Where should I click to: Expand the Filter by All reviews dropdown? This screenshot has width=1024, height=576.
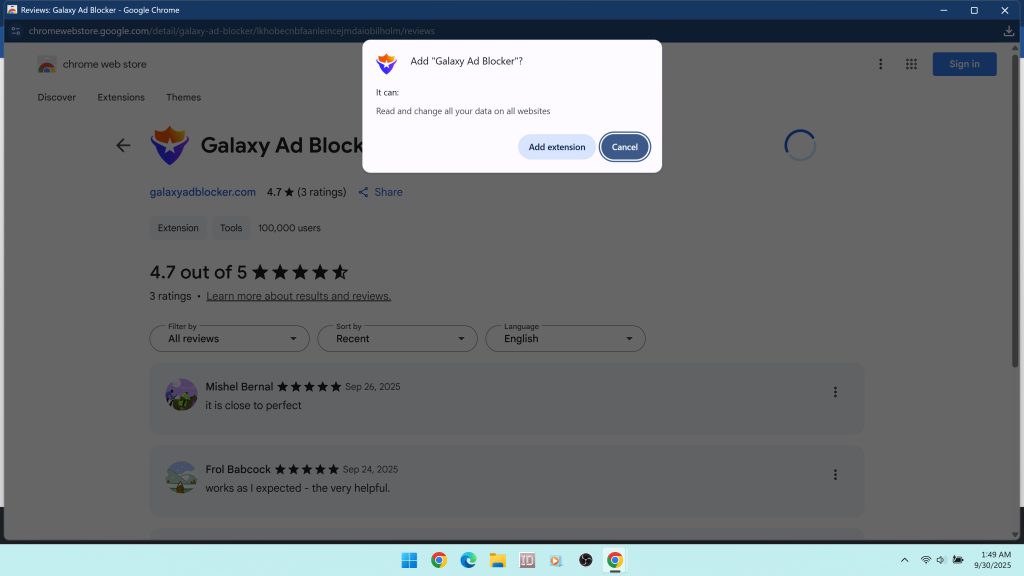[x=228, y=338]
